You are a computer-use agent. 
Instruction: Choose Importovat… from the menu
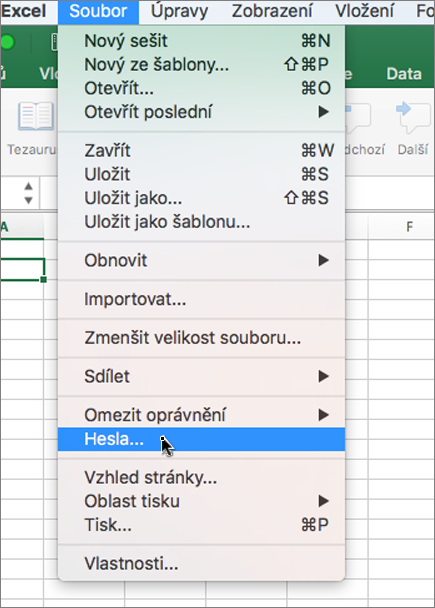tap(201, 299)
